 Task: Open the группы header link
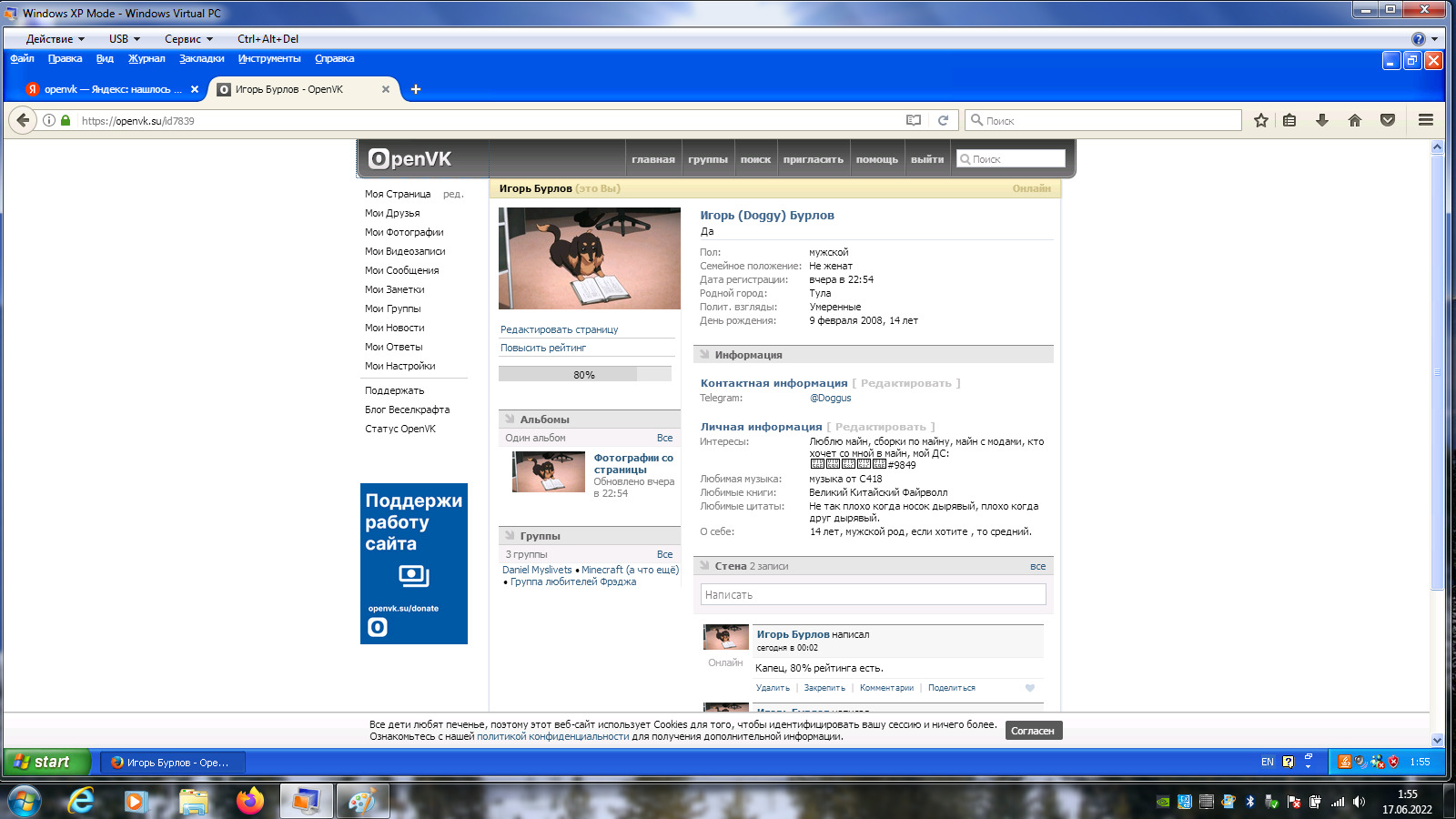pyautogui.click(x=708, y=159)
